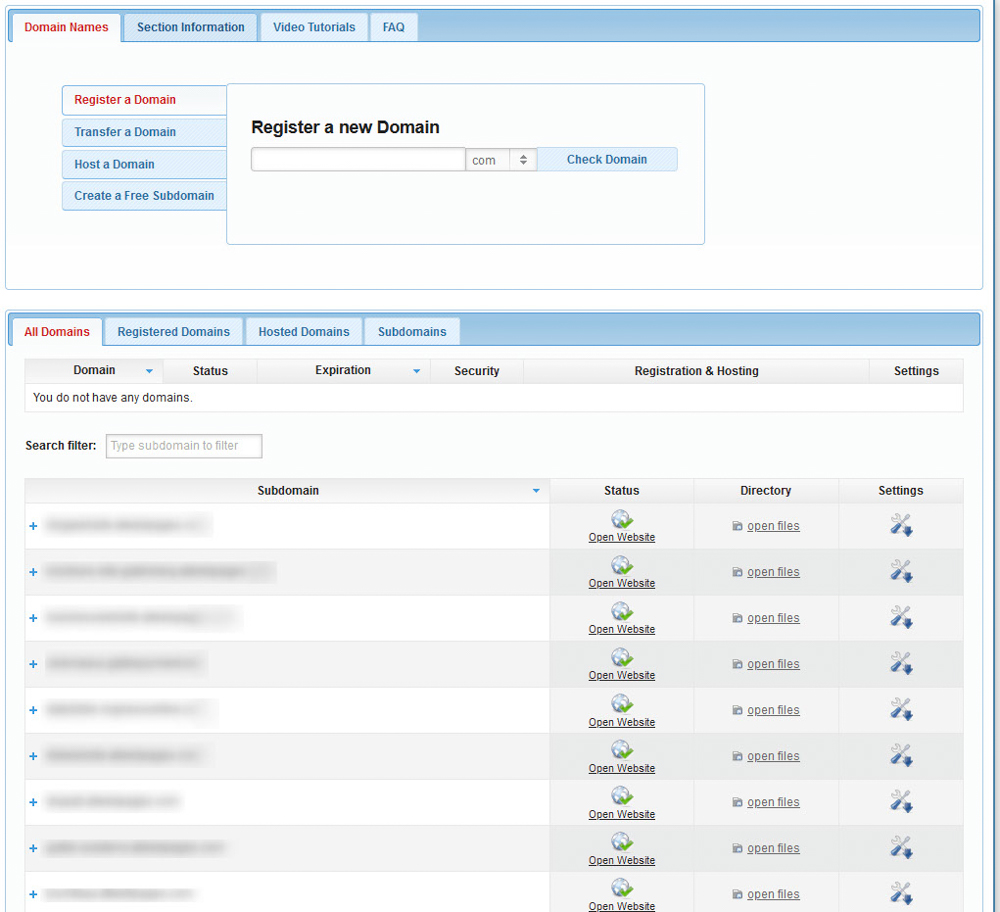
Task: Toggle the Subdomain column sort arrow
Action: [x=536, y=490]
